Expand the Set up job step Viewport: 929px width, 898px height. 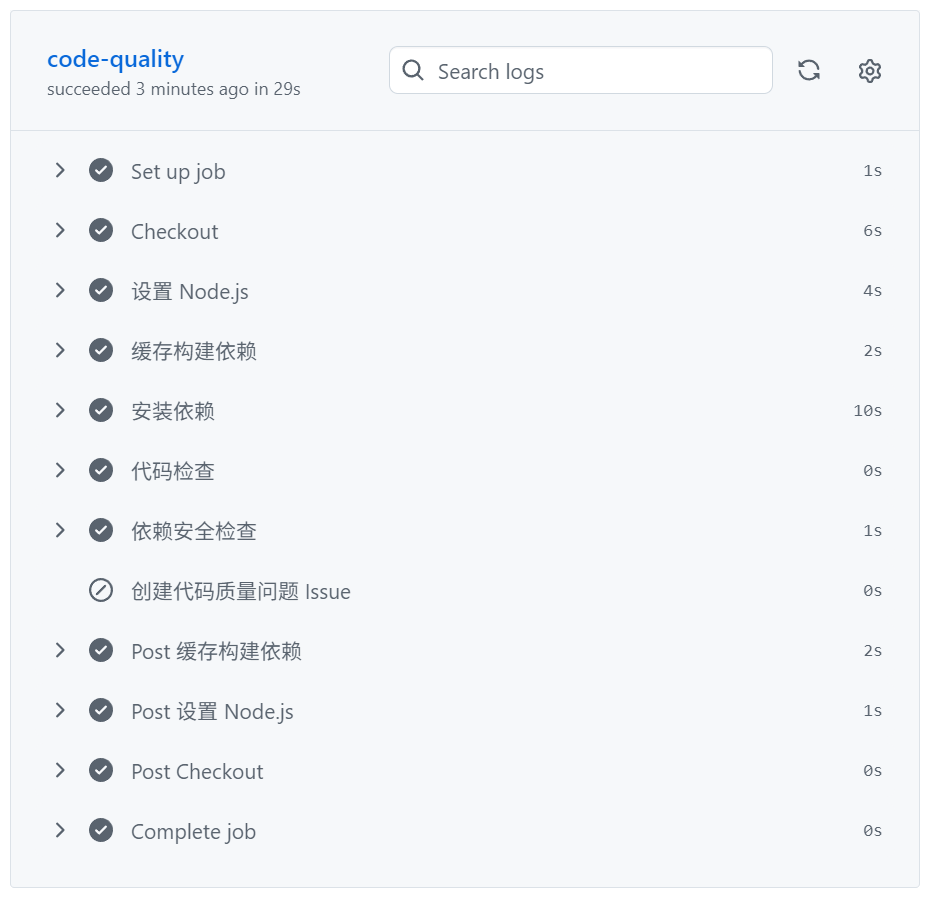pos(60,170)
